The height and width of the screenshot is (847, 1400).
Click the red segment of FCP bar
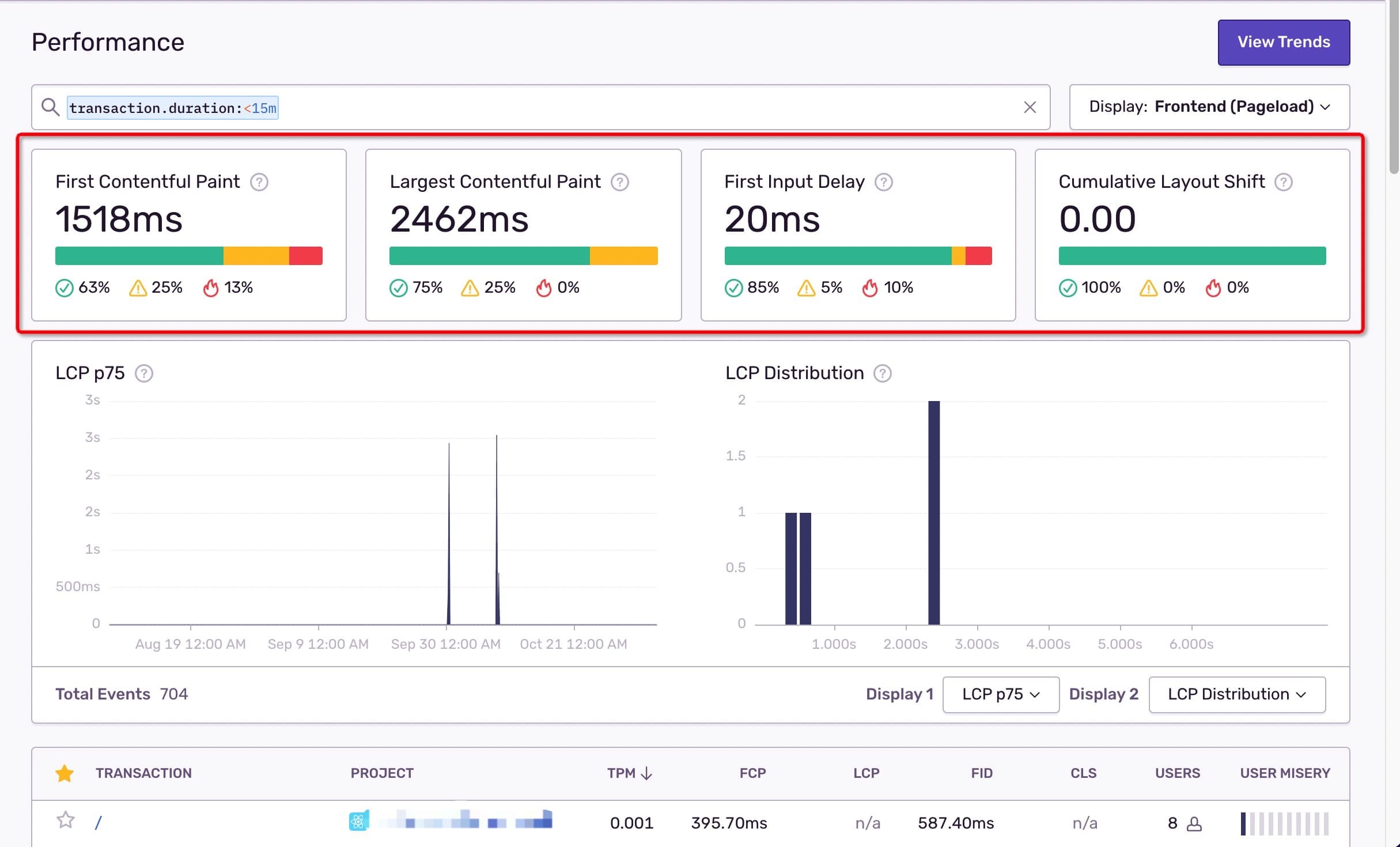point(305,256)
